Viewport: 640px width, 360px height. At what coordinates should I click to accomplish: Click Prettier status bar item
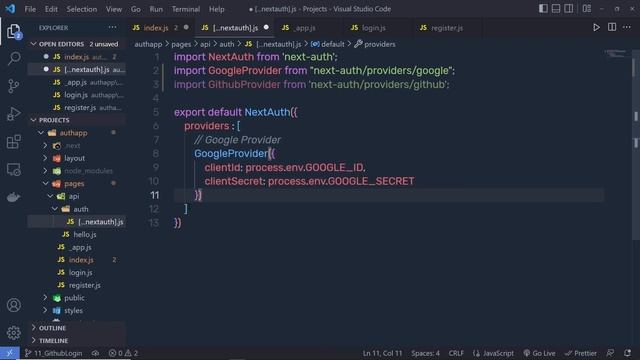tap(580, 353)
